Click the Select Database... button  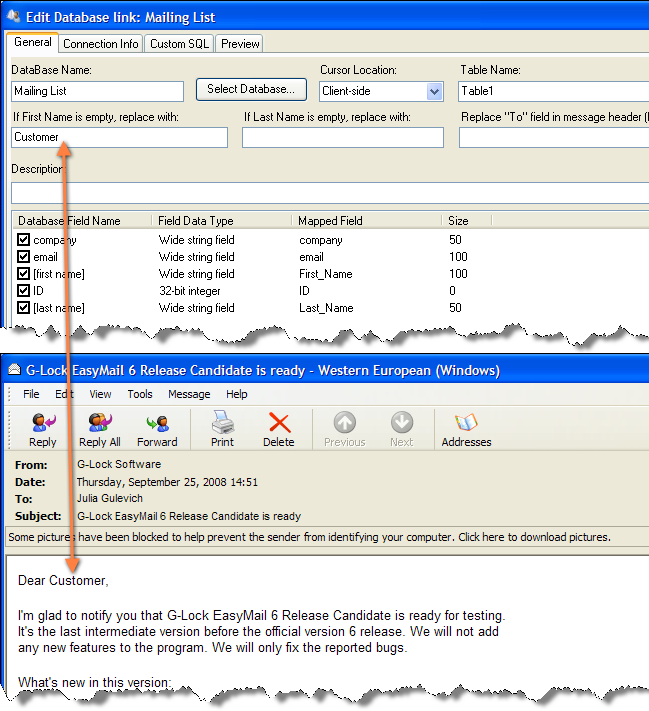[251, 89]
